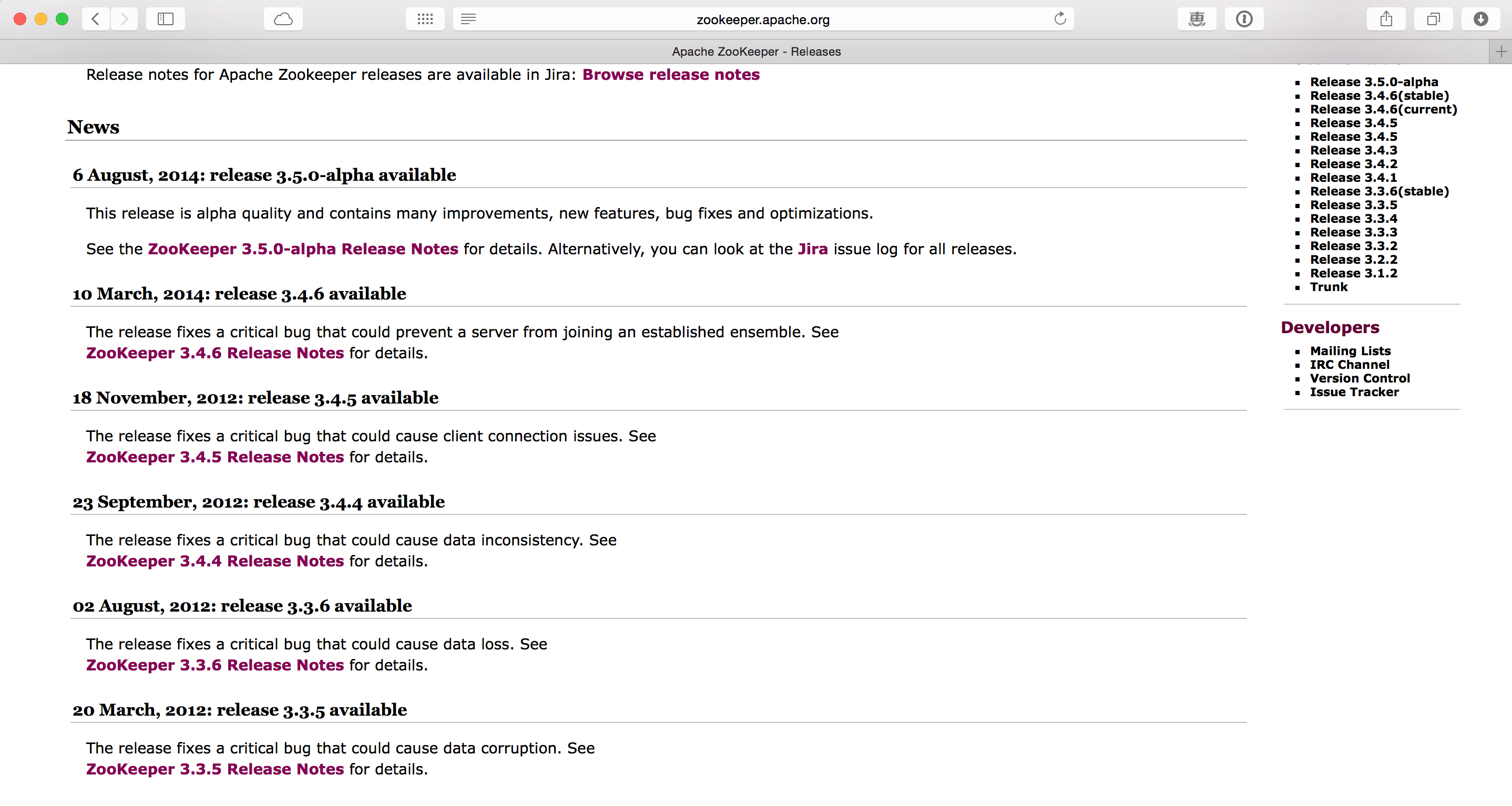Go to Issue Tracker sidebar link
Viewport: 1512px width, 806px height.
1354,392
